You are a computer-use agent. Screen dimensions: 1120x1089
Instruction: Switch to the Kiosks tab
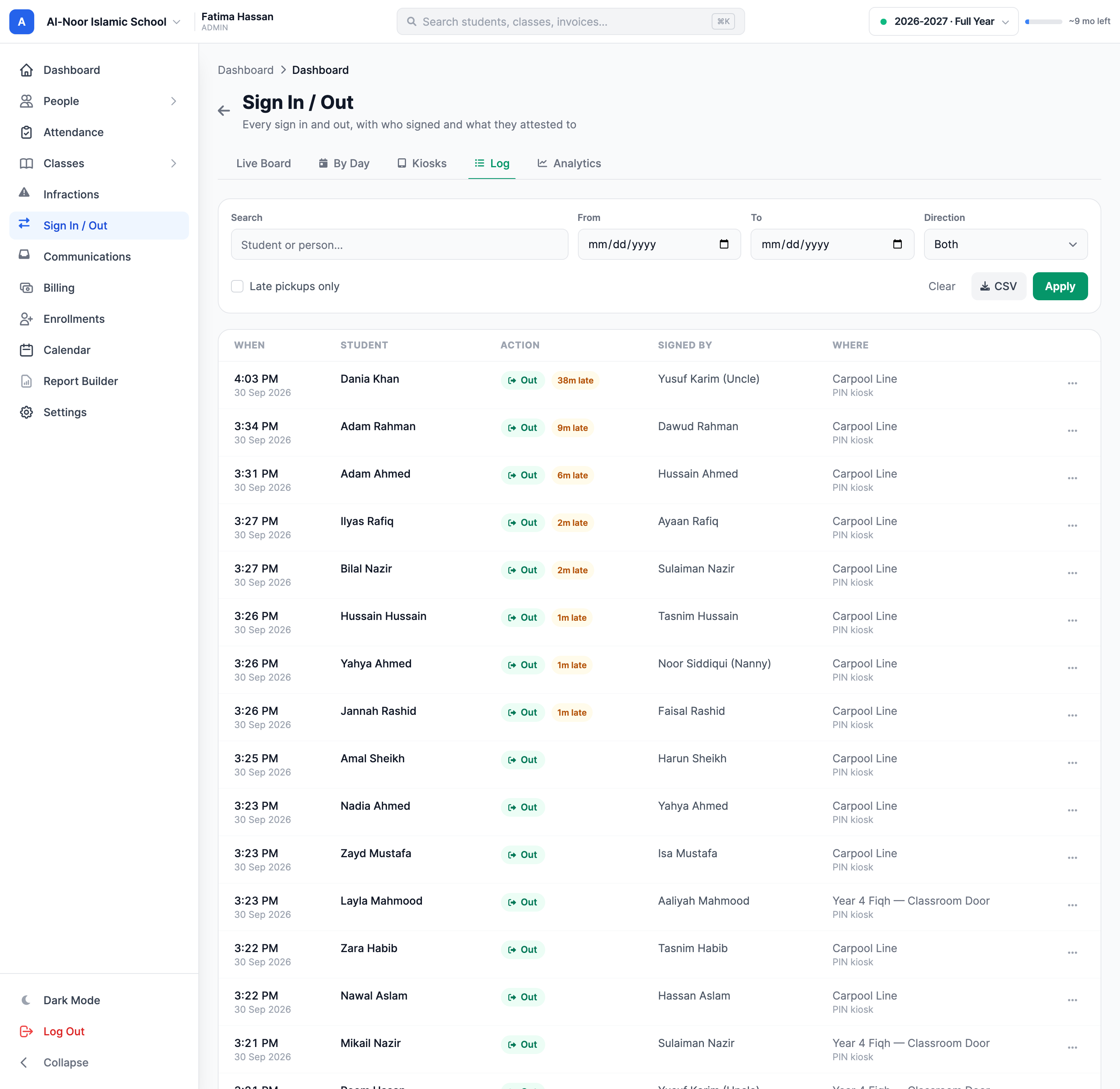point(422,164)
